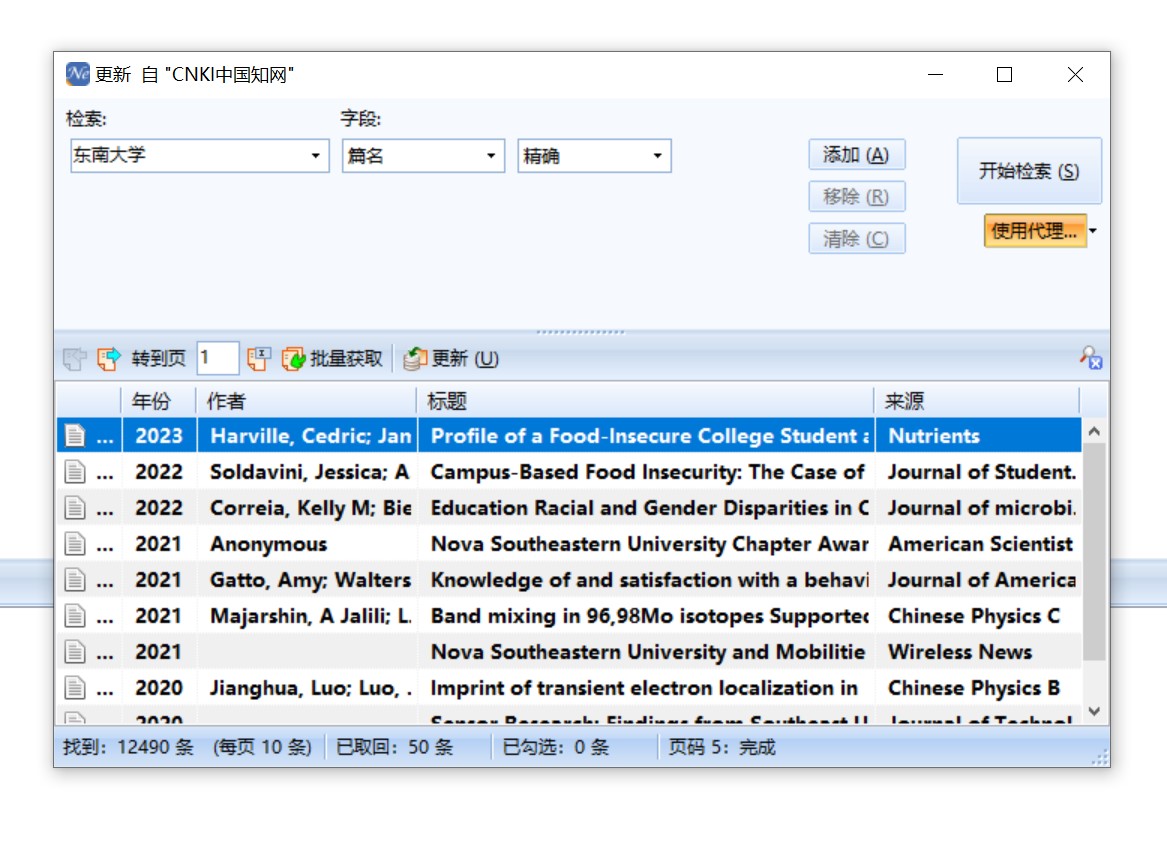Screen dimensions: 1167x844
Task: Click the next page arrow icon
Action: [x=109, y=359]
